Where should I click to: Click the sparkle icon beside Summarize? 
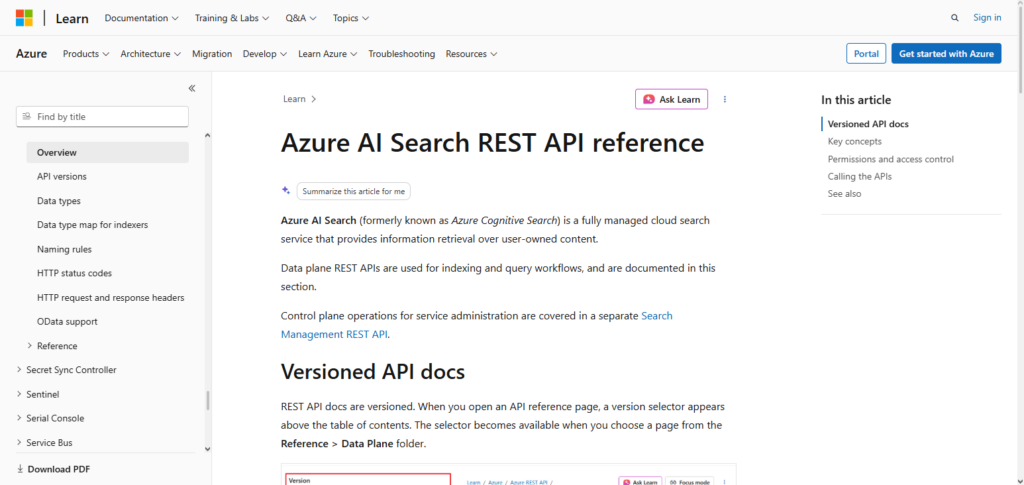click(x=285, y=191)
